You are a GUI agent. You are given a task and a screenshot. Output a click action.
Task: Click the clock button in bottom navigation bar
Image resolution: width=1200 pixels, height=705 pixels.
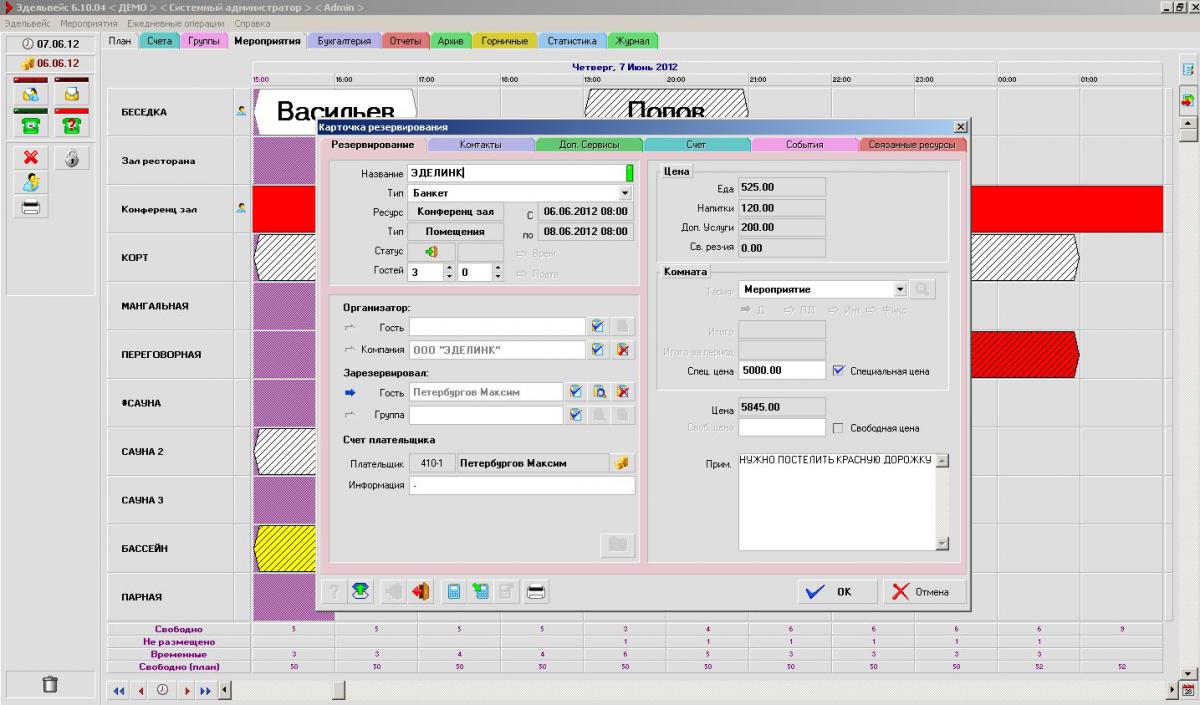(162, 690)
